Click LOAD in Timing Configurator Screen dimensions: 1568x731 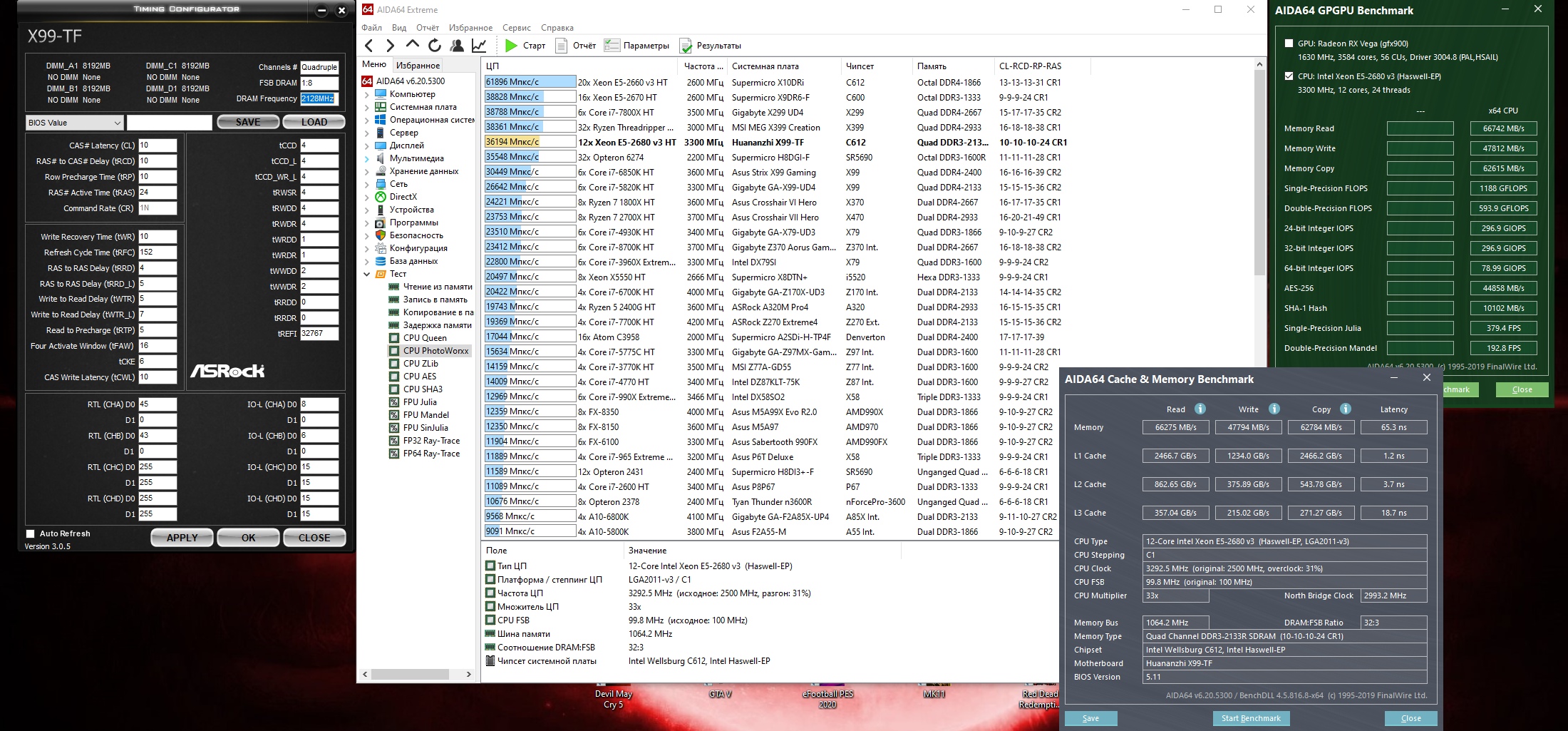click(314, 122)
